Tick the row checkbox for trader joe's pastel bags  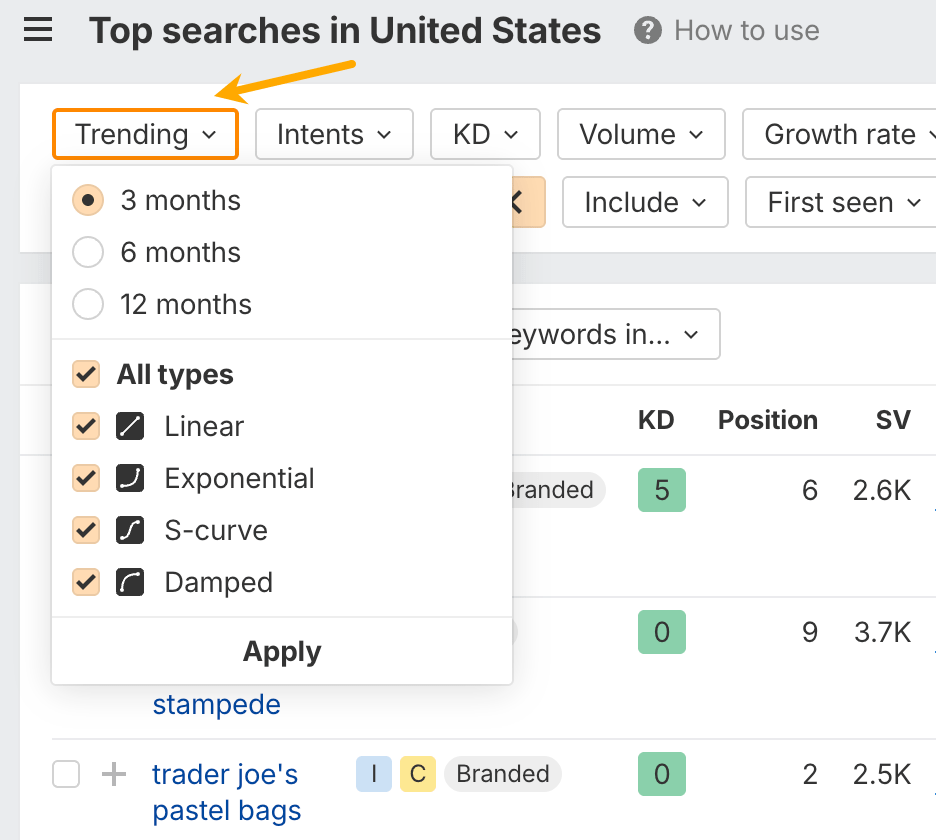(x=66, y=774)
